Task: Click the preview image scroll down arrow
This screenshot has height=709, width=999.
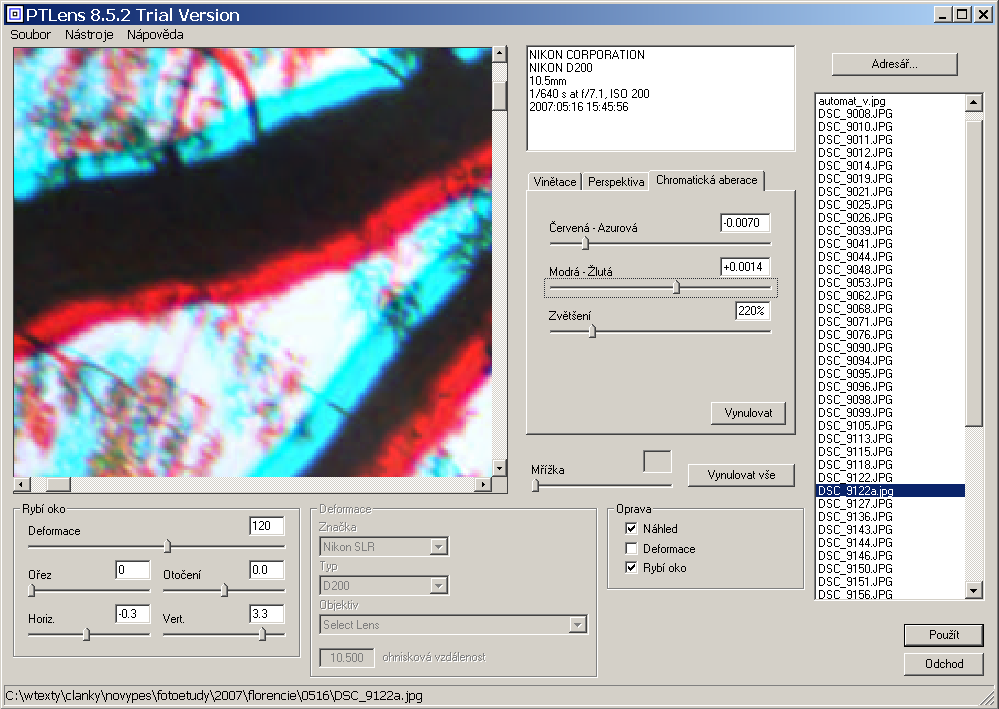Action: (x=500, y=468)
